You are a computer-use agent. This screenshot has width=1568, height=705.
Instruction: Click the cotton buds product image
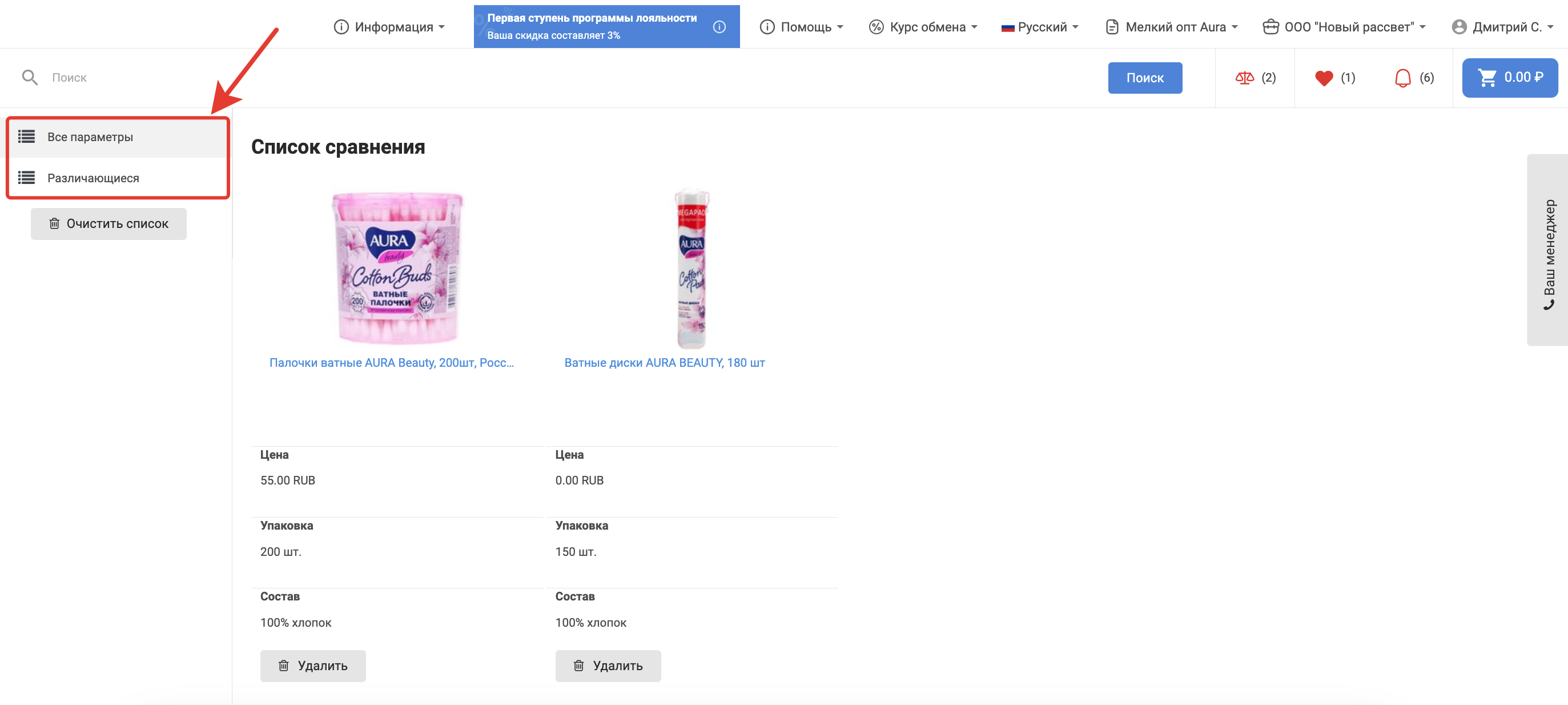pyautogui.click(x=397, y=268)
